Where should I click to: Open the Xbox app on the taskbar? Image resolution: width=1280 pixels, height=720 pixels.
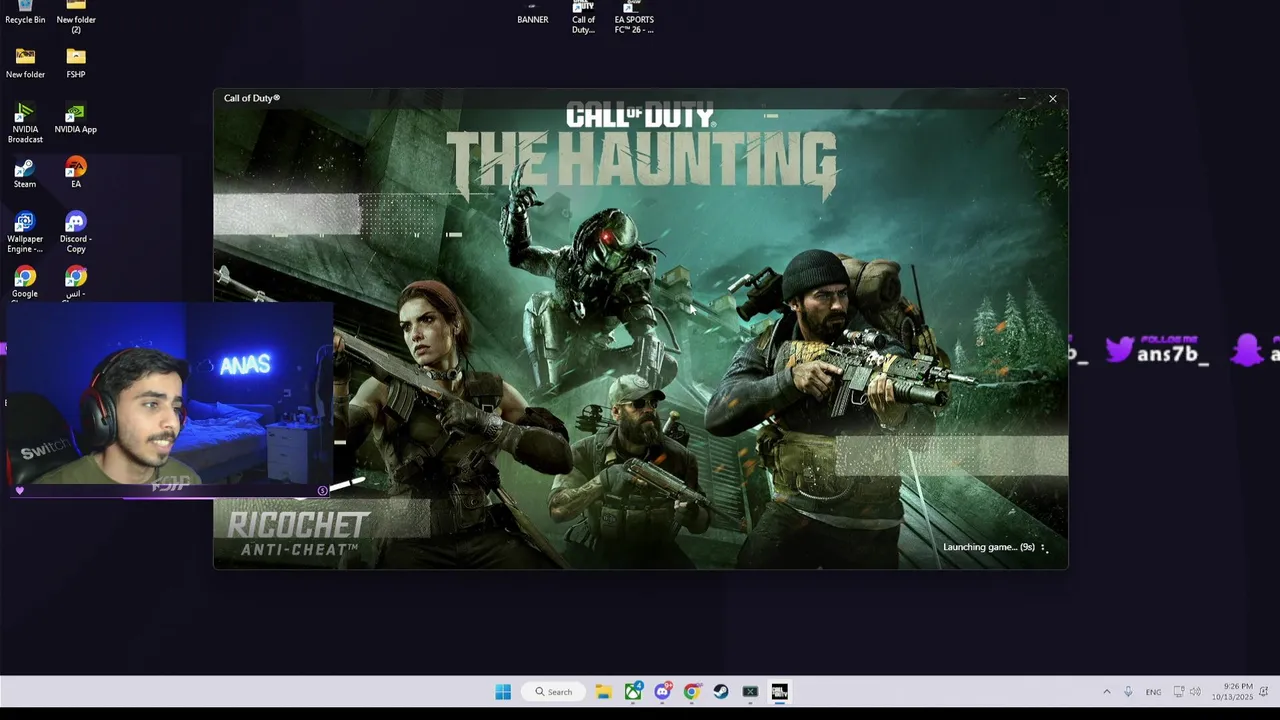[x=634, y=692]
